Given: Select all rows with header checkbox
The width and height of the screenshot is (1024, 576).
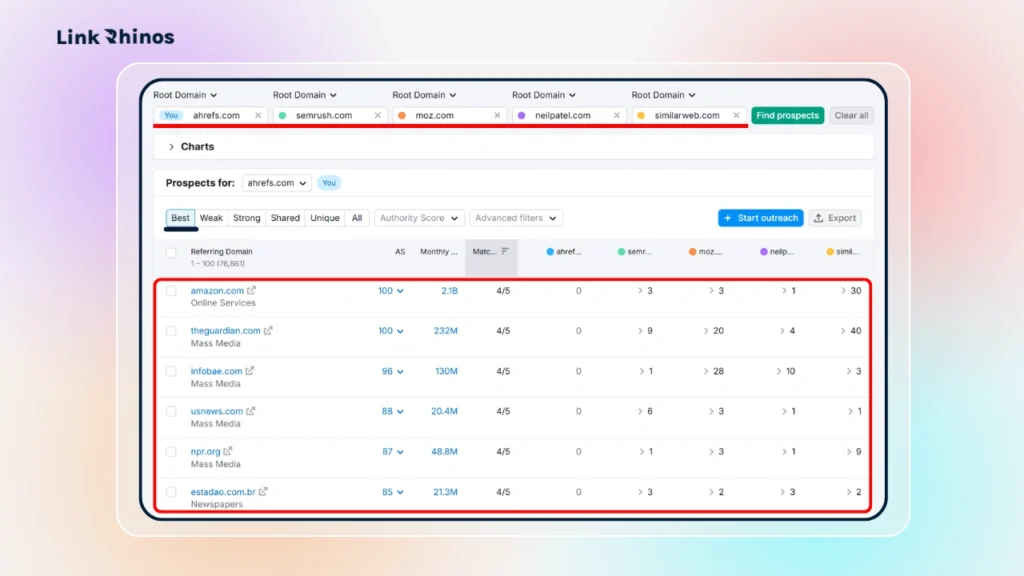Looking at the screenshot, I should click(171, 253).
